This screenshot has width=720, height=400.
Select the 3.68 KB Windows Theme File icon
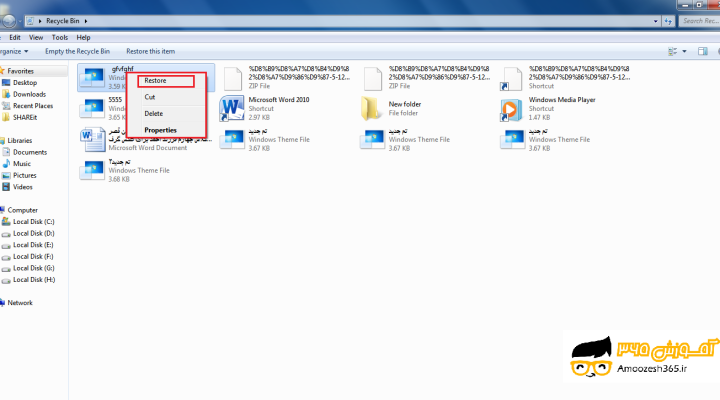click(x=92, y=171)
